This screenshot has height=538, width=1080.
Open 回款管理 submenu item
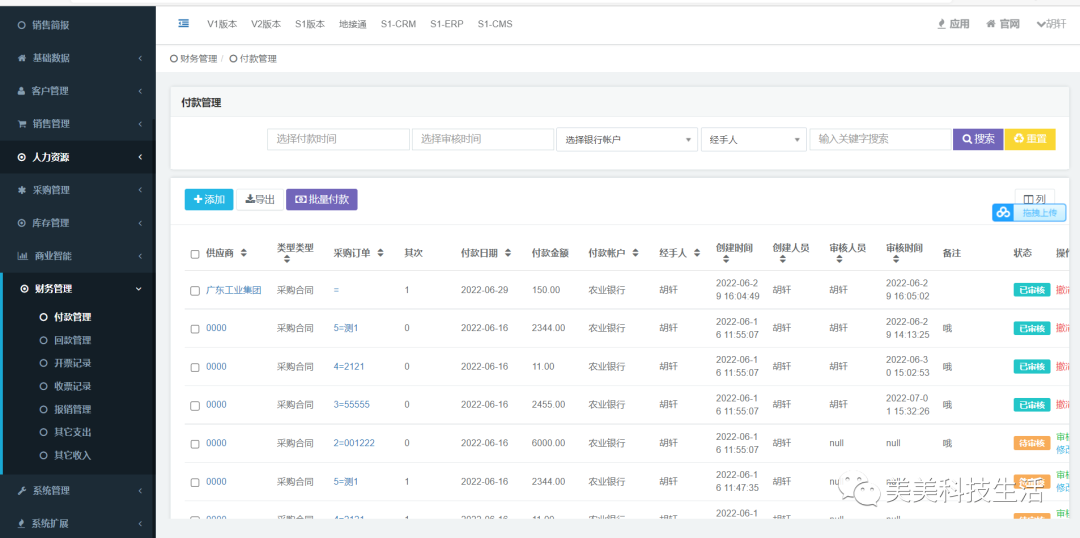pos(72,340)
